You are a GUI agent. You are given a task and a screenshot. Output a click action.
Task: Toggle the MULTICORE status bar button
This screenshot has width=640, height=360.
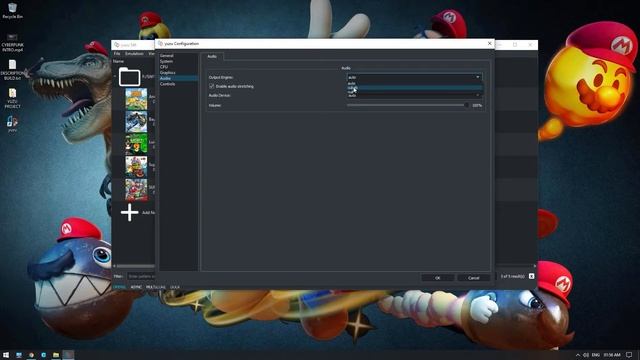(156, 287)
